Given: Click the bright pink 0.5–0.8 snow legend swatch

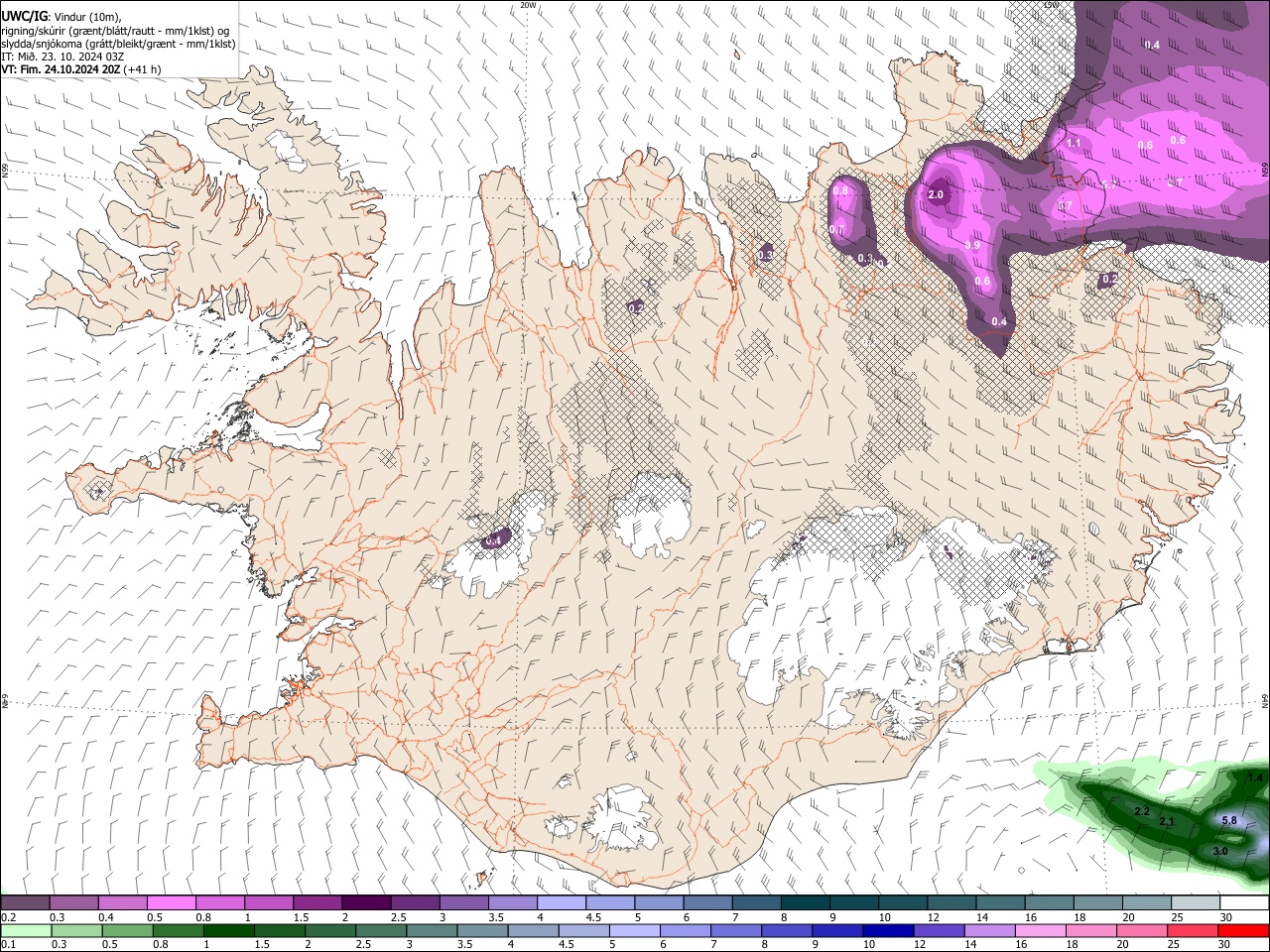Looking at the screenshot, I should pos(171,903).
